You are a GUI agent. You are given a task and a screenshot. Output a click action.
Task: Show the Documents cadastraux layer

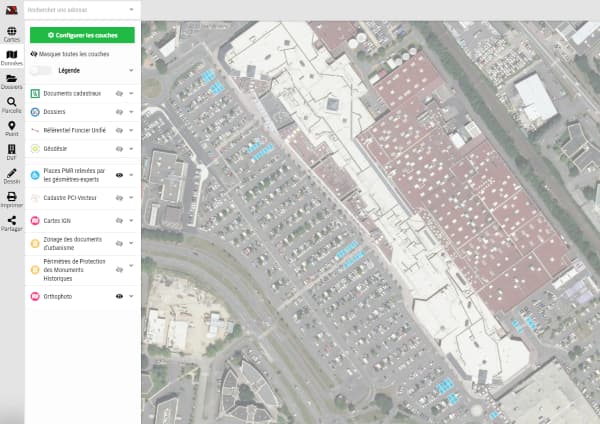119,93
